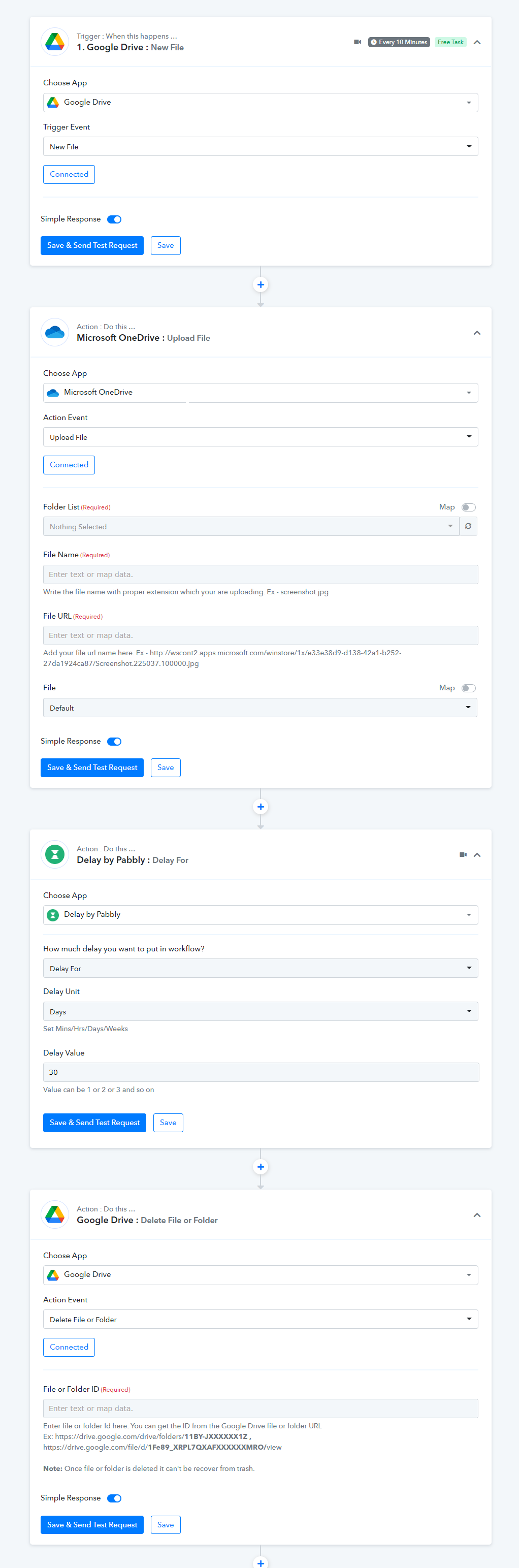
Task: Click Save & Send Test Request in trigger step
Action: click(x=92, y=245)
